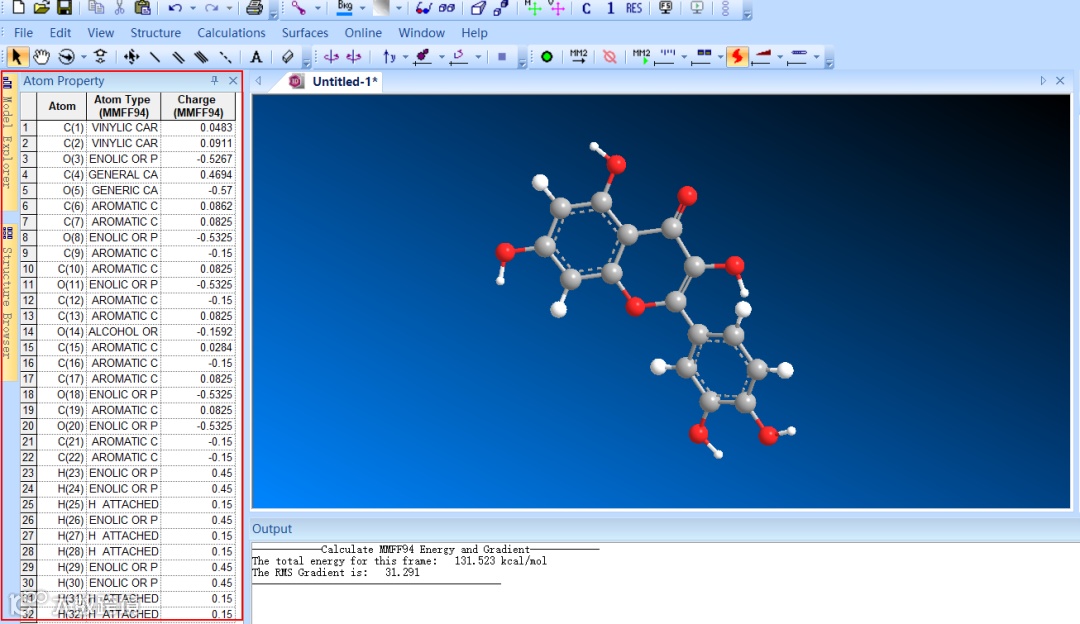The image size is (1080, 624).
Task: Create a new document with the New icon
Action: tap(18, 8)
